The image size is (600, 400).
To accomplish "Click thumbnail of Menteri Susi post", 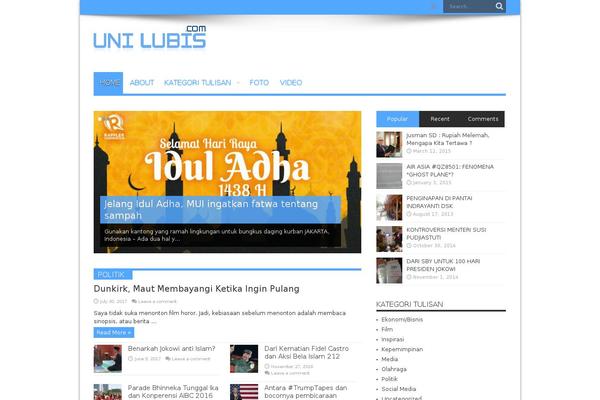I will (x=389, y=239).
